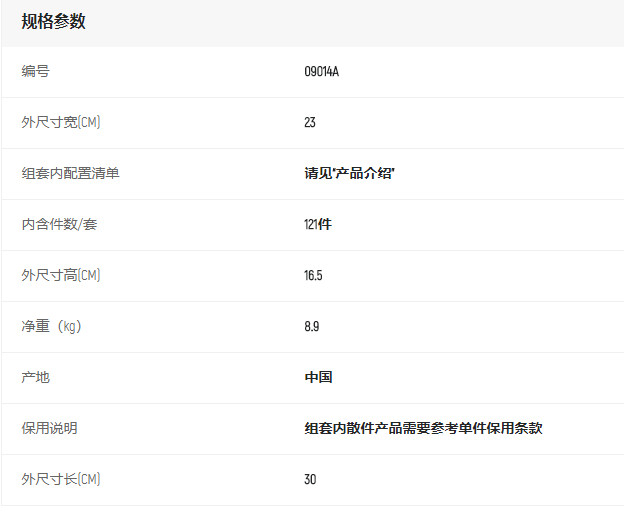The height and width of the screenshot is (516, 624).
Task: Click the 编号 label
Action: pyautogui.click(x=35, y=72)
